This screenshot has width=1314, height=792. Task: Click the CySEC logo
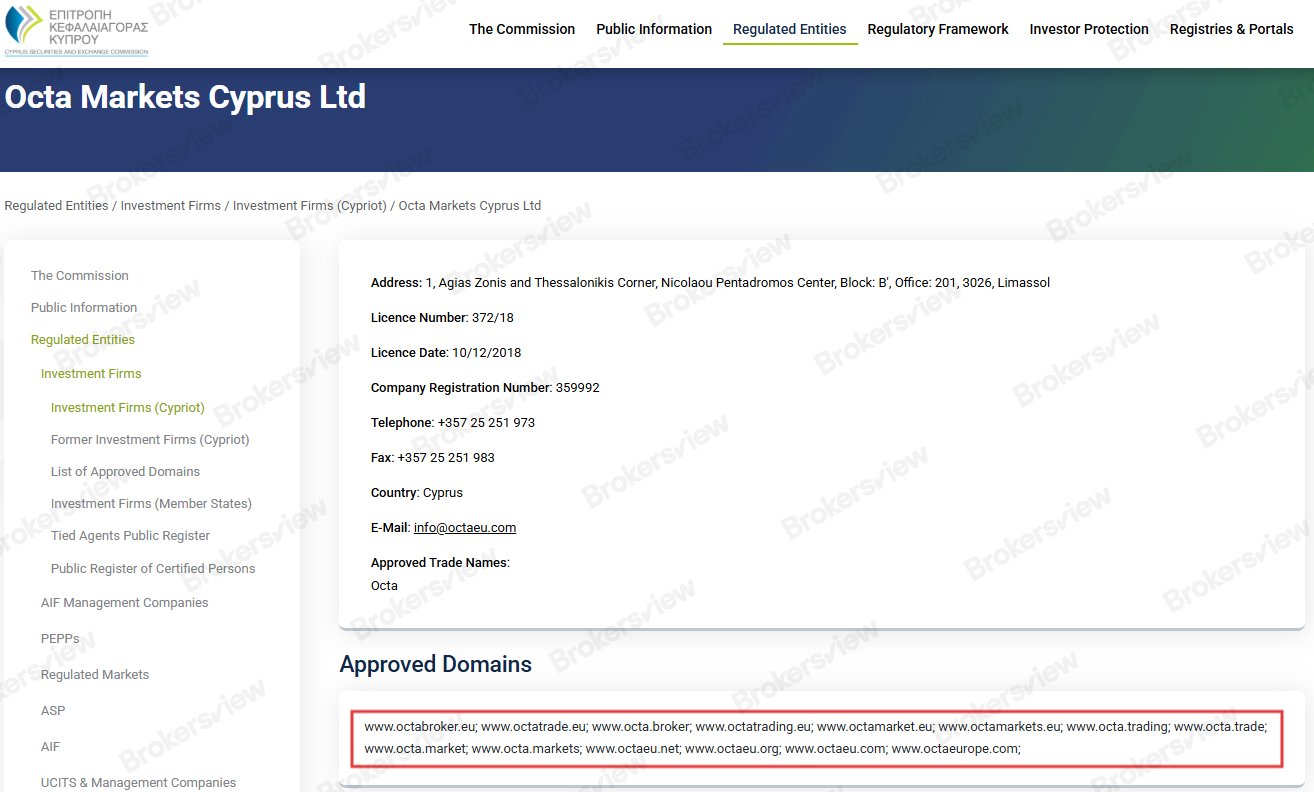point(77,30)
